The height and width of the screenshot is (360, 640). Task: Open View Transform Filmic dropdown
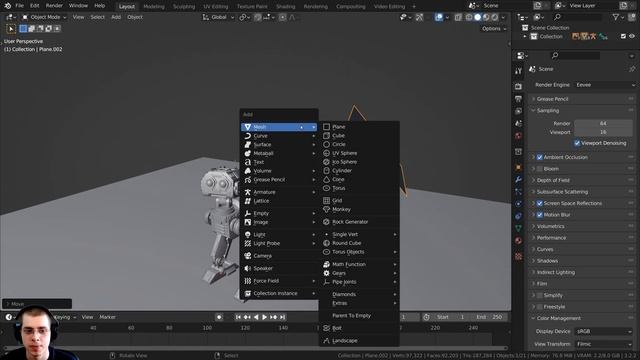tap(604, 344)
